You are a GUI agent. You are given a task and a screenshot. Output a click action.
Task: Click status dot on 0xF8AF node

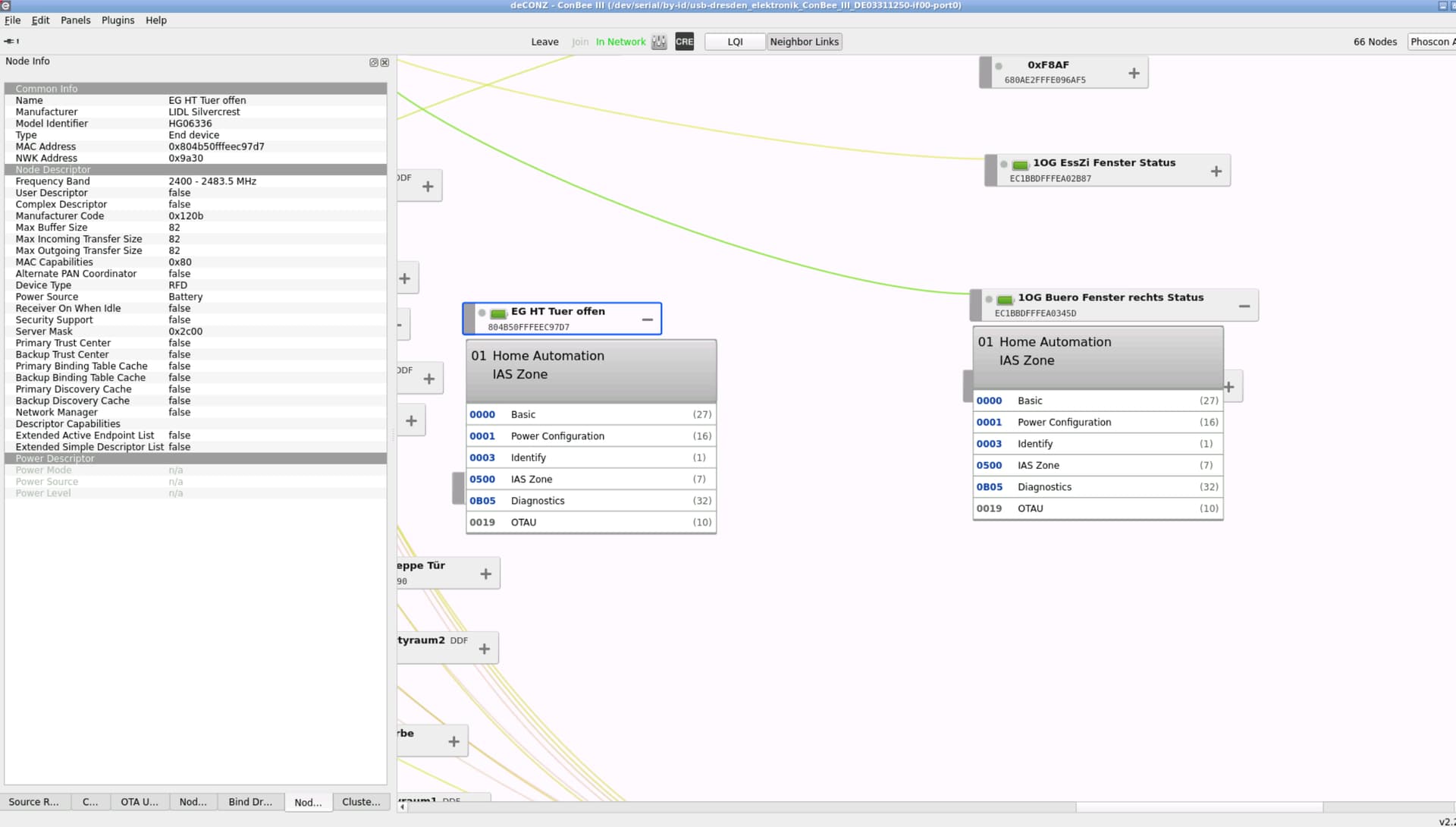(999, 66)
